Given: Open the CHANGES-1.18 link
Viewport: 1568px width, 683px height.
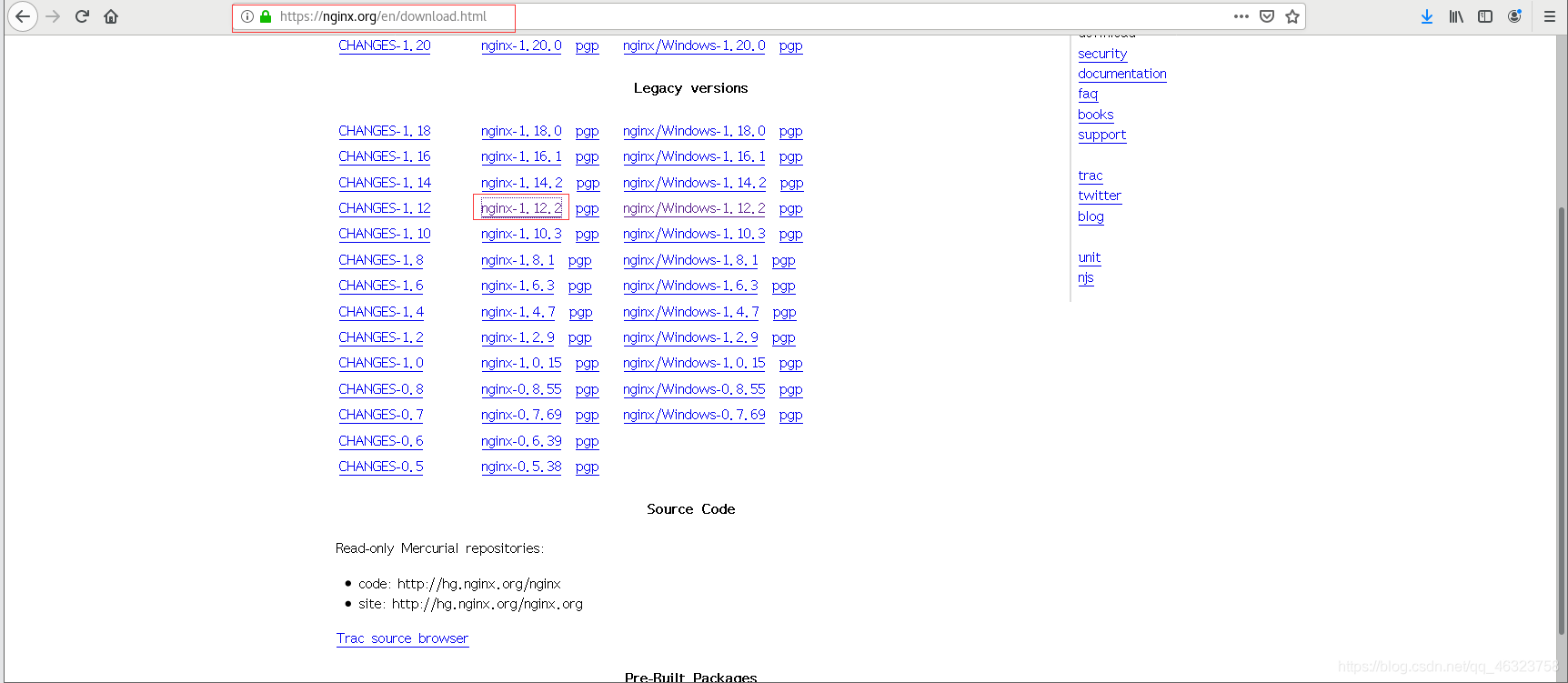Looking at the screenshot, I should tap(385, 131).
